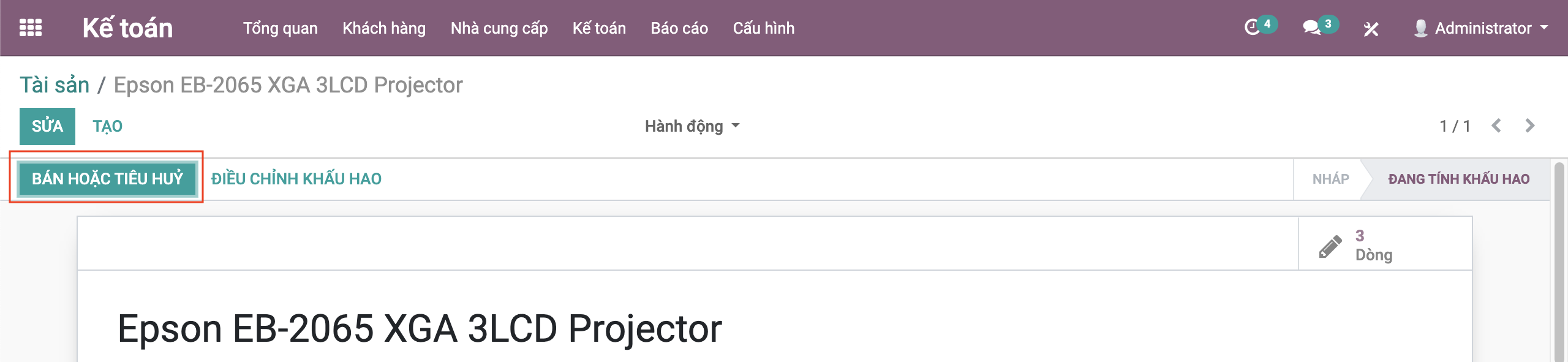Screen dimensions: 1568x362
Task: Open the Cấu hình menu
Action: tap(763, 28)
